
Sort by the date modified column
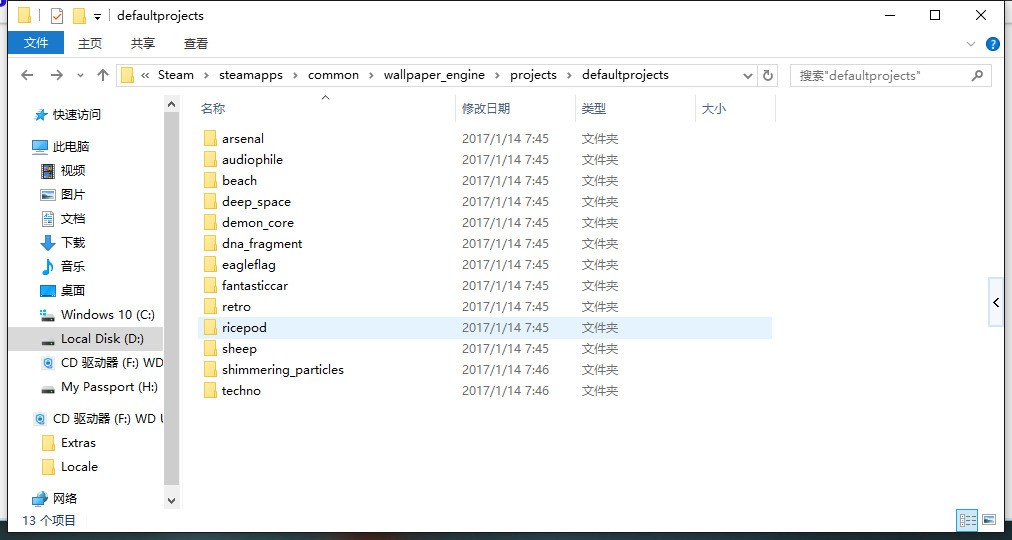486,108
